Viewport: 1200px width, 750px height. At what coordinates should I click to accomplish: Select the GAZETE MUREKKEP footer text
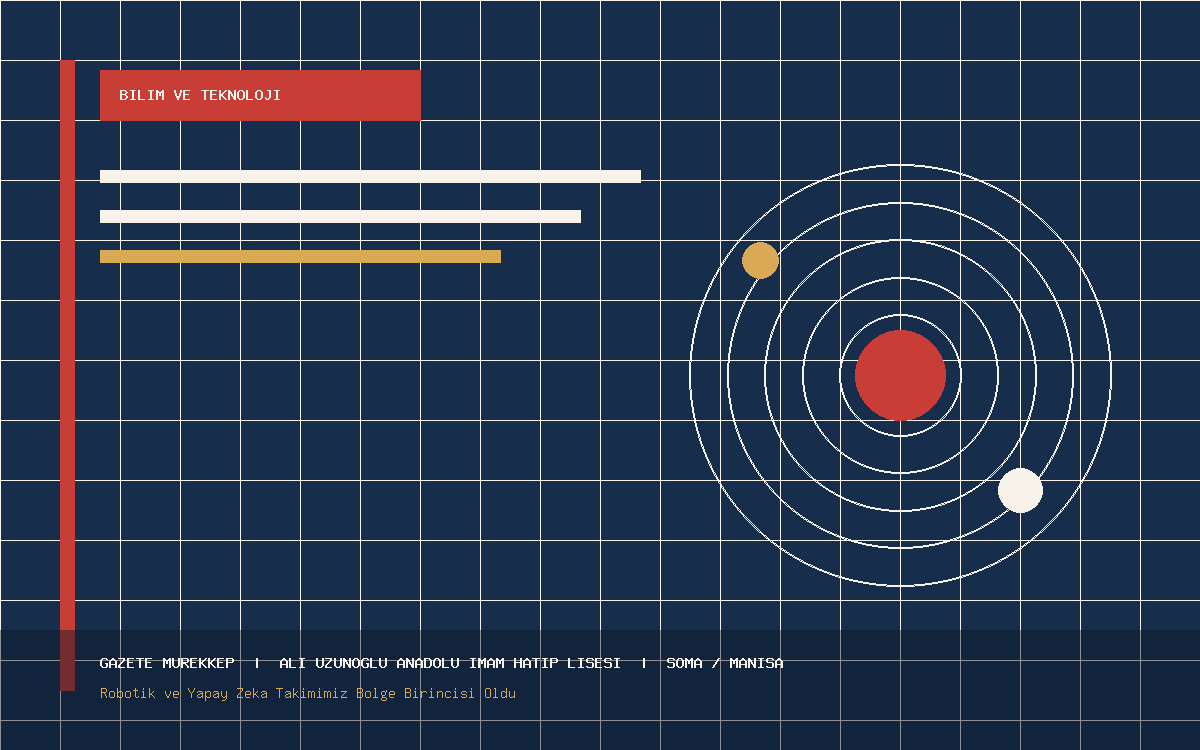click(x=167, y=663)
